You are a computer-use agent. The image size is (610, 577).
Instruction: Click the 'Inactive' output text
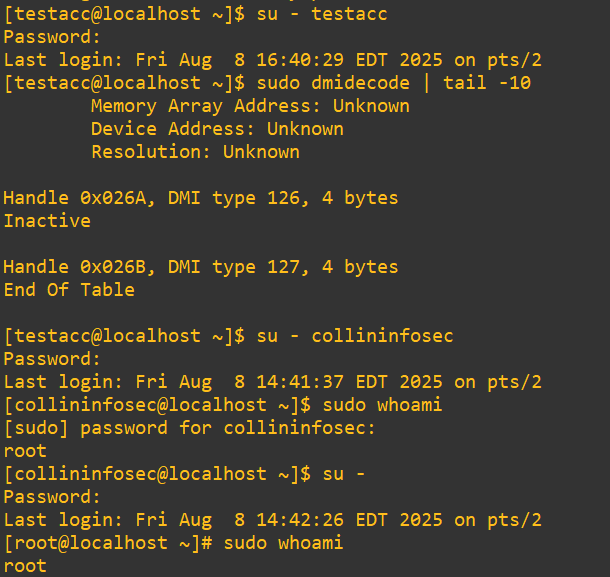pos(47,221)
